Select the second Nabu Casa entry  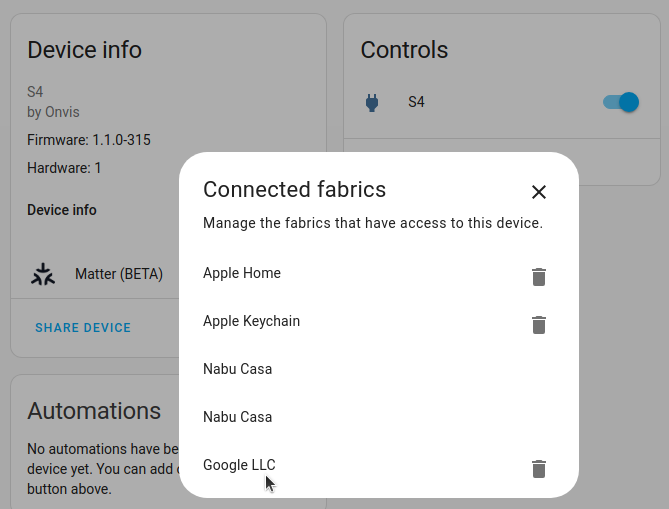point(237,417)
